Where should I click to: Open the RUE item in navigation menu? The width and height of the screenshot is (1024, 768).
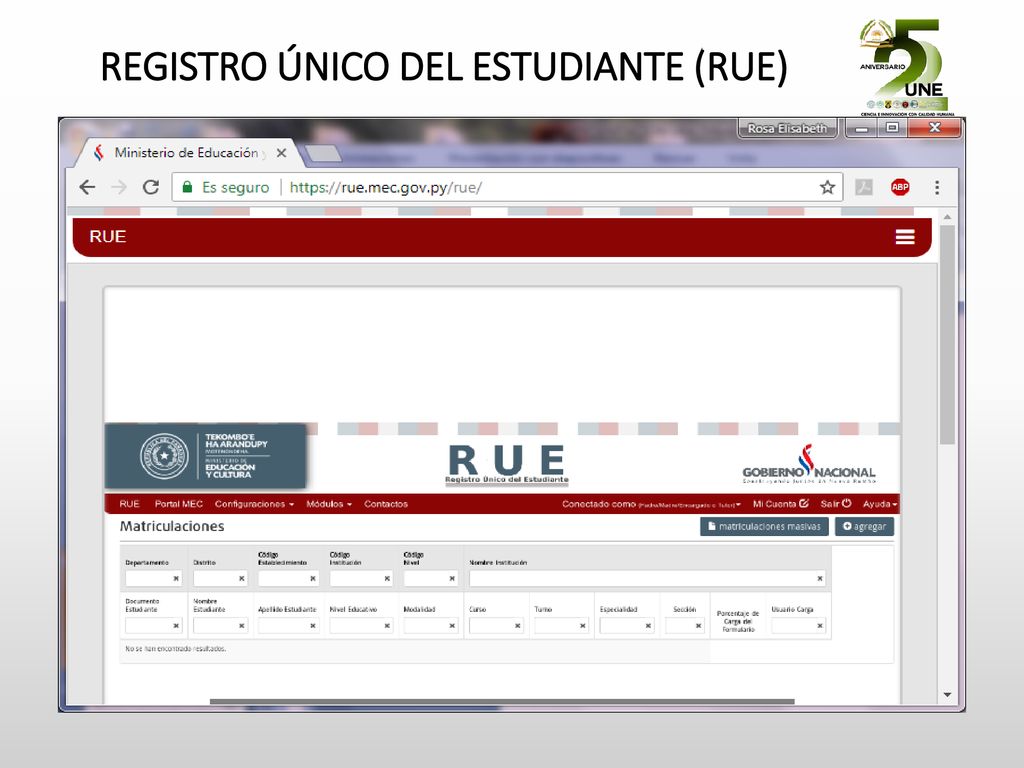(x=129, y=504)
